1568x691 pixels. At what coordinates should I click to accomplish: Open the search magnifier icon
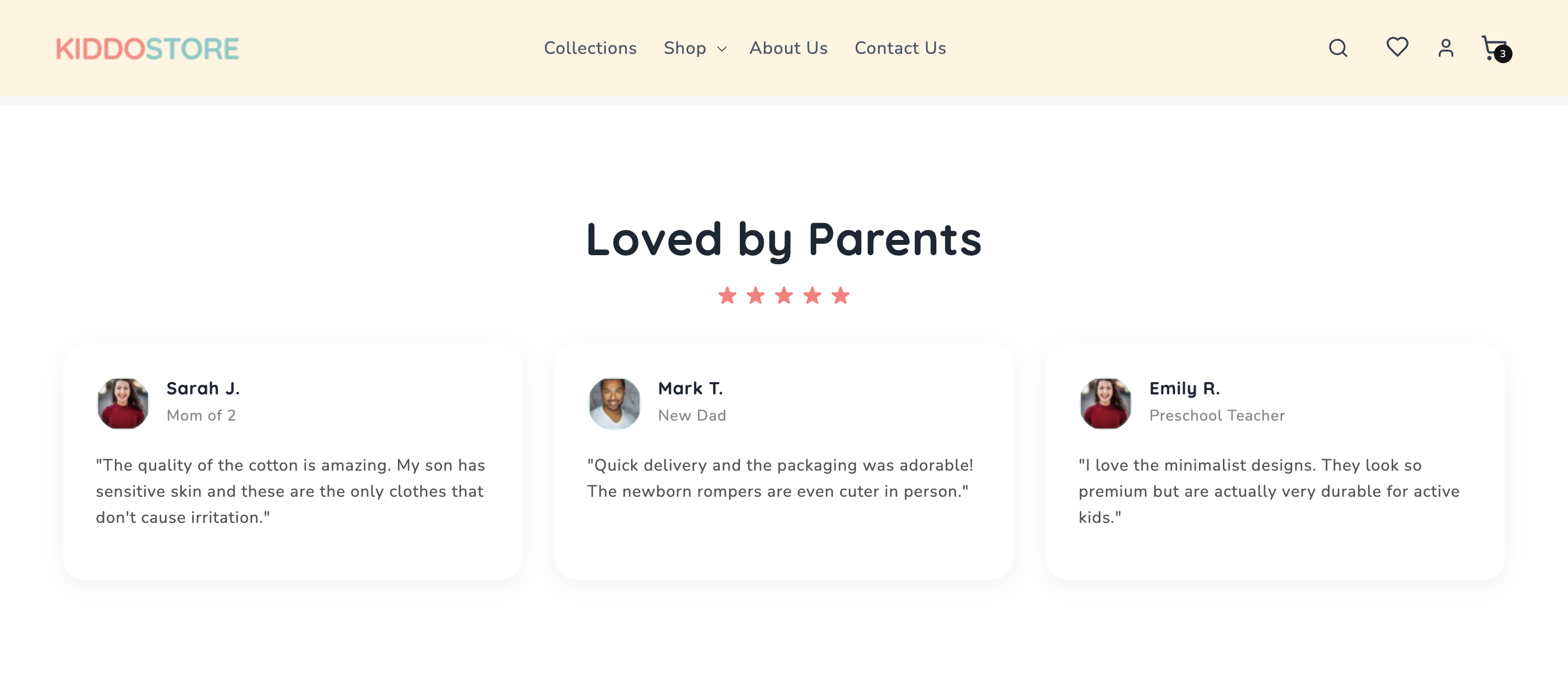coord(1338,47)
